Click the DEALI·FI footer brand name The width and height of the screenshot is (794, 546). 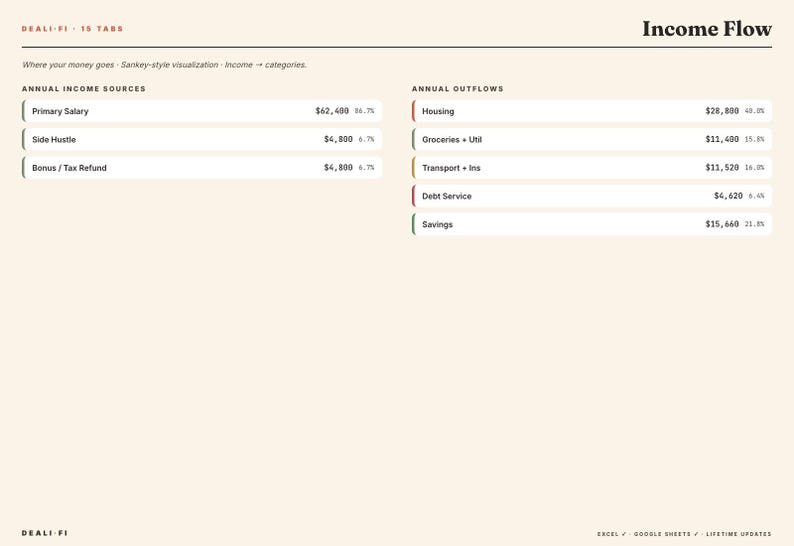coord(45,533)
